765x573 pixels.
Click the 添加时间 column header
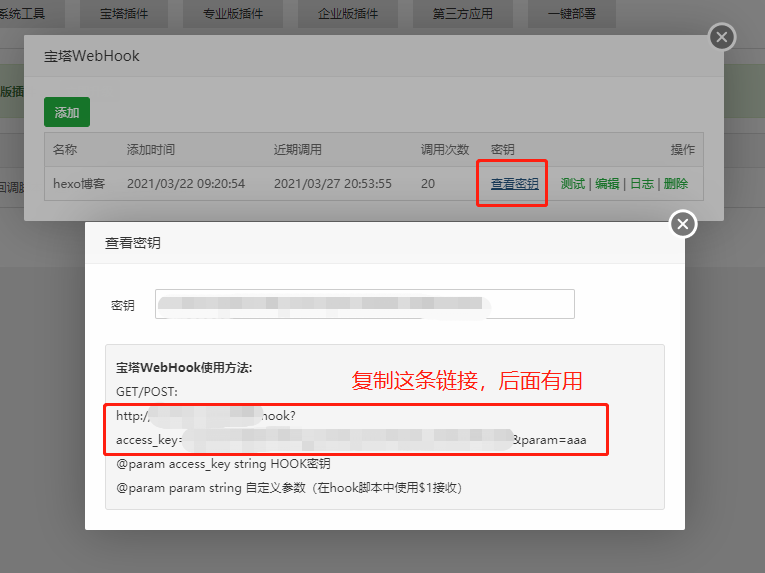tap(151, 149)
